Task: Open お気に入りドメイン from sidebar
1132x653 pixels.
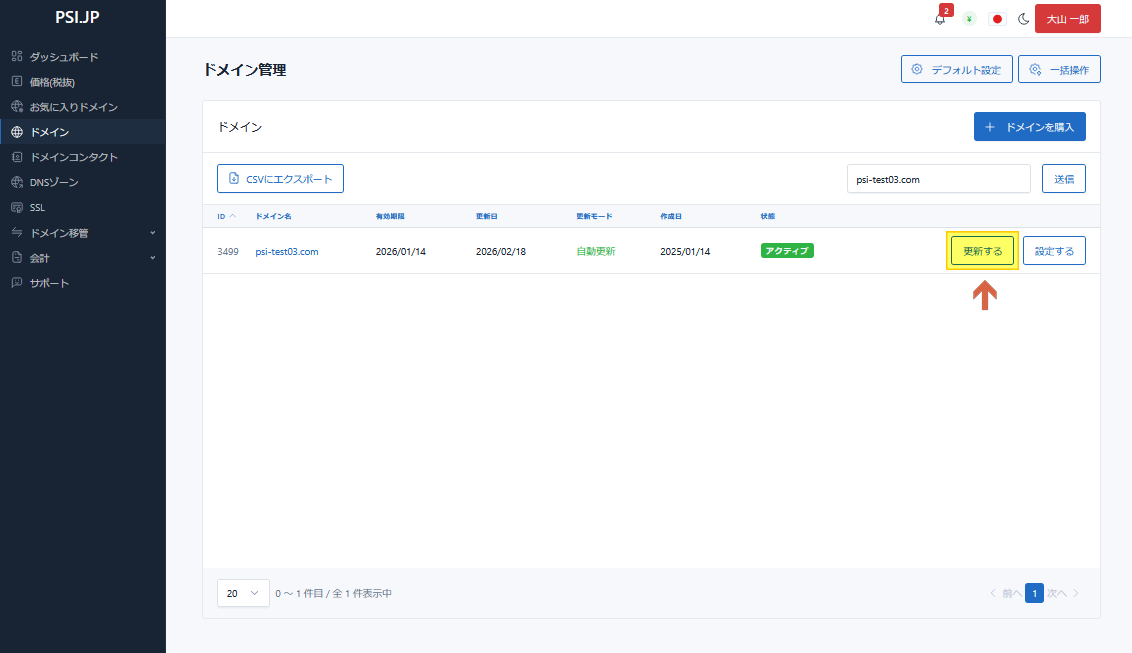Action: (73, 107)
